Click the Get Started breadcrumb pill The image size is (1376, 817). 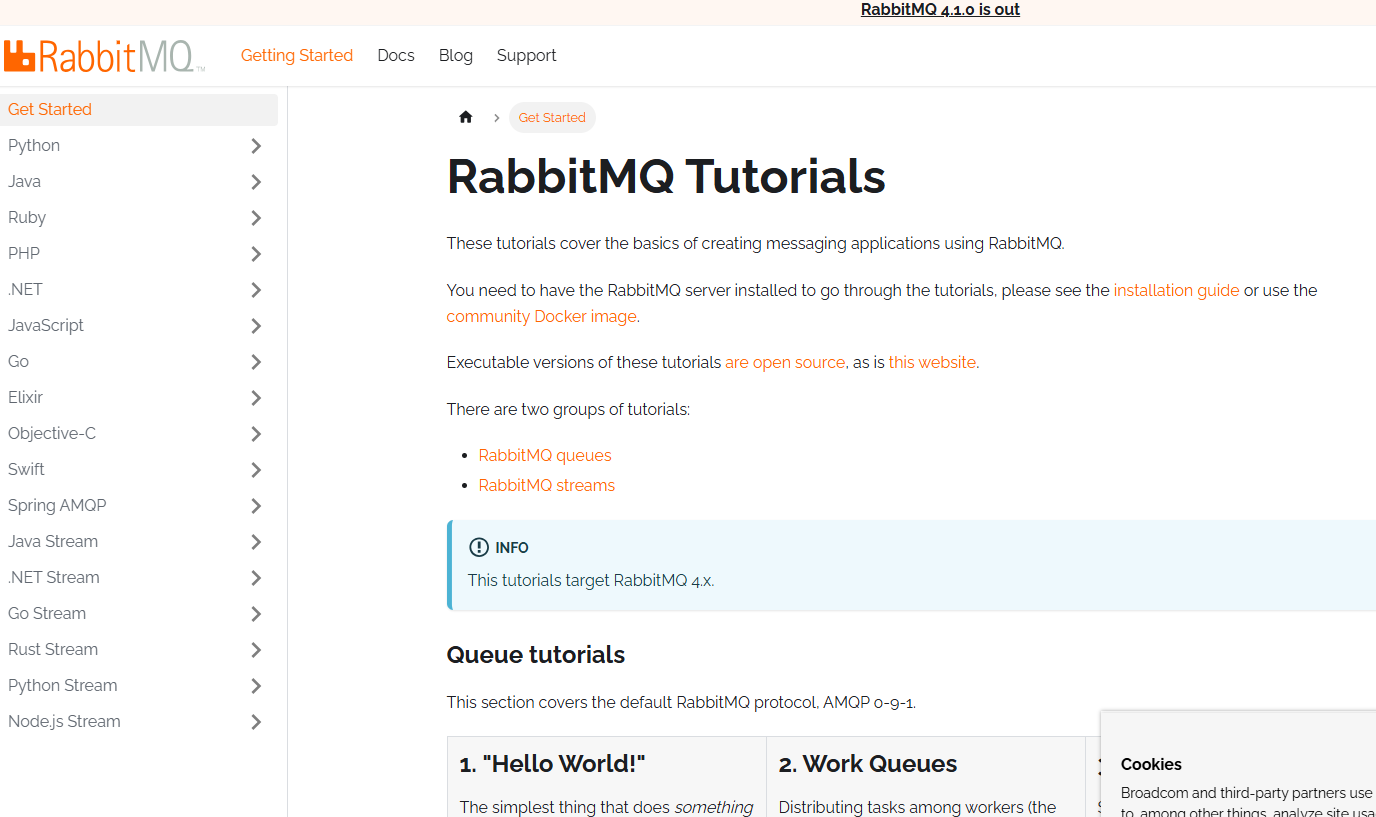point(552,117)
